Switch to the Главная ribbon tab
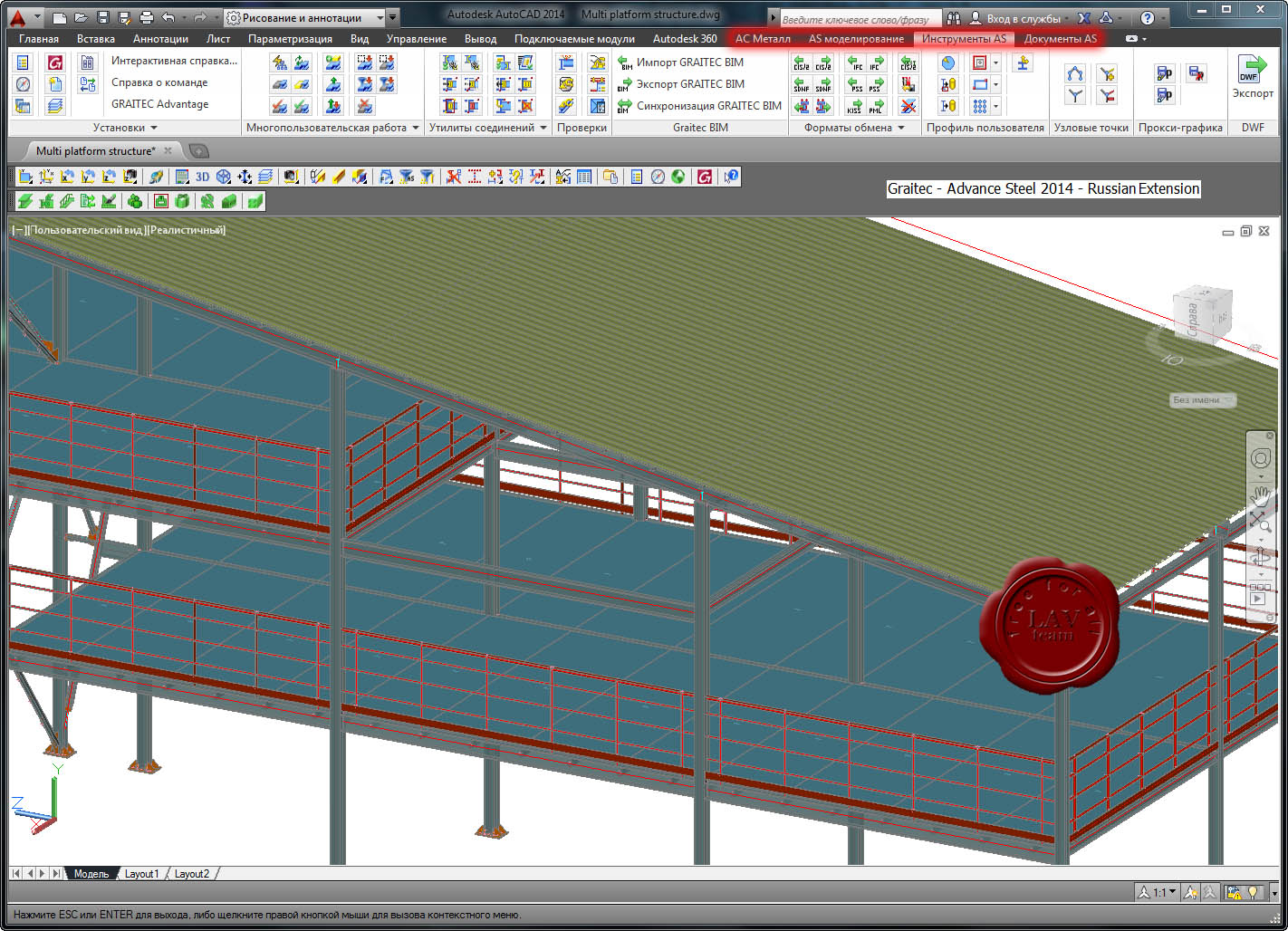 click(x=39, y=39)
